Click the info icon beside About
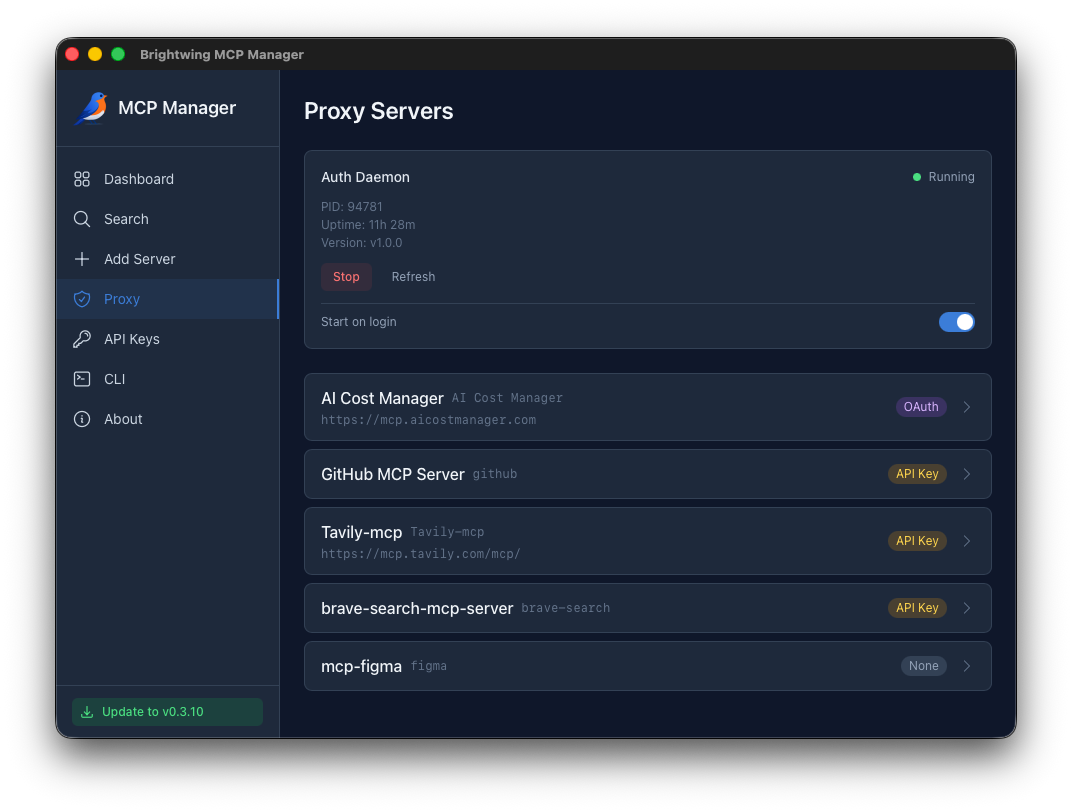Image resolution: width=1072 pixels, height=812 pixels. 82,419
